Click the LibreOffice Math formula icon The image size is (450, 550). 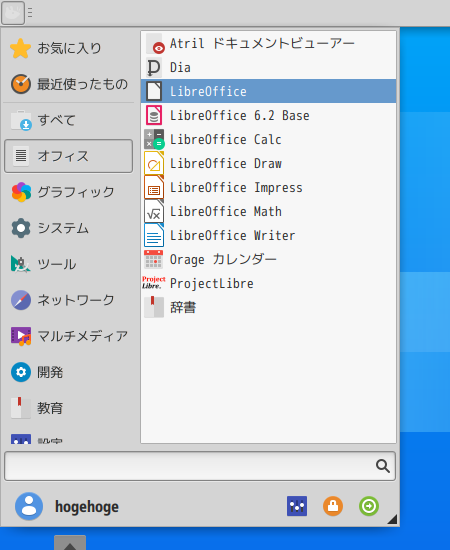click(x=154, y=212)
